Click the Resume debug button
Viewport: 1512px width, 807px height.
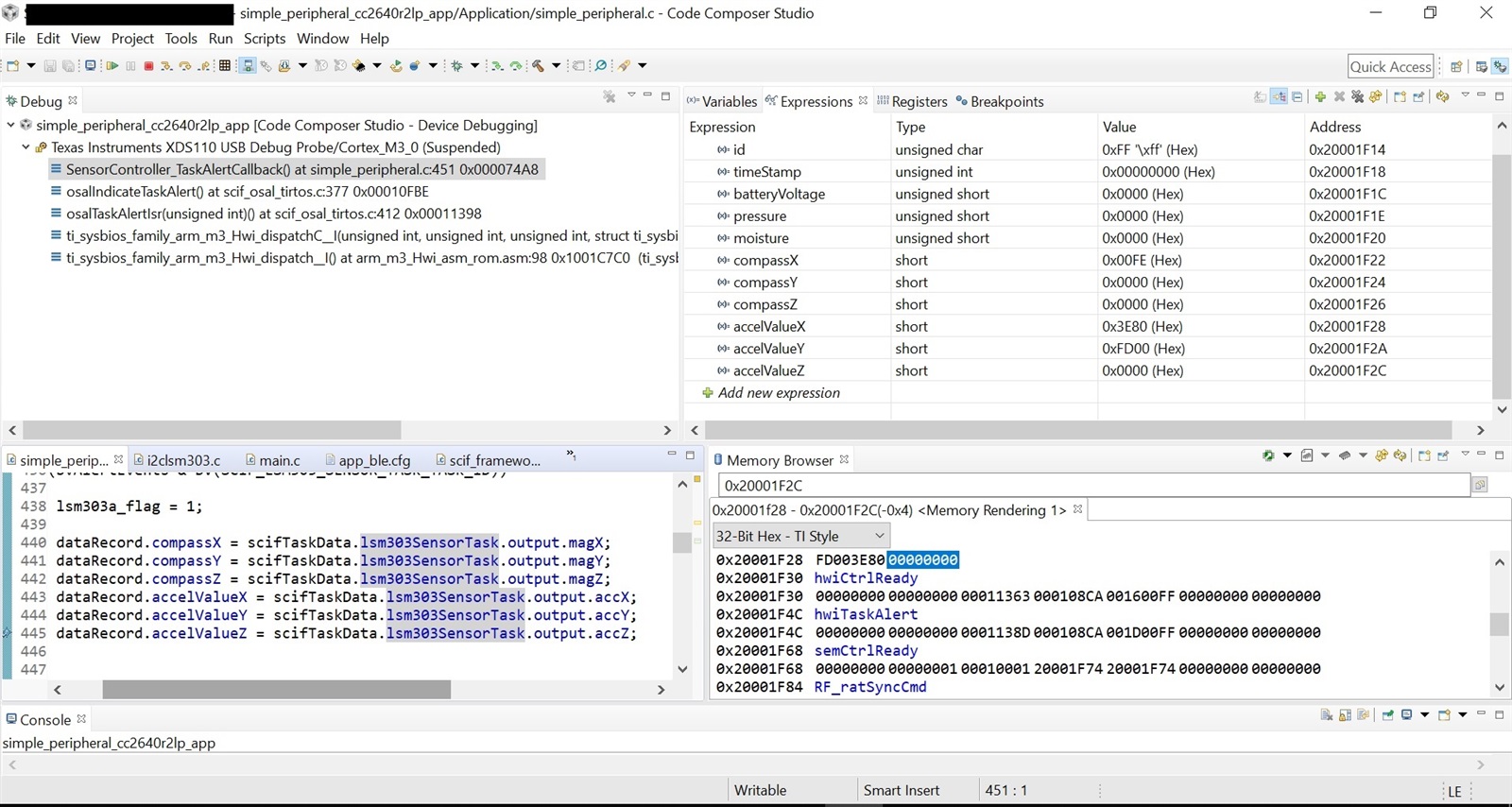pyautogui.click(x=112, y=65)
